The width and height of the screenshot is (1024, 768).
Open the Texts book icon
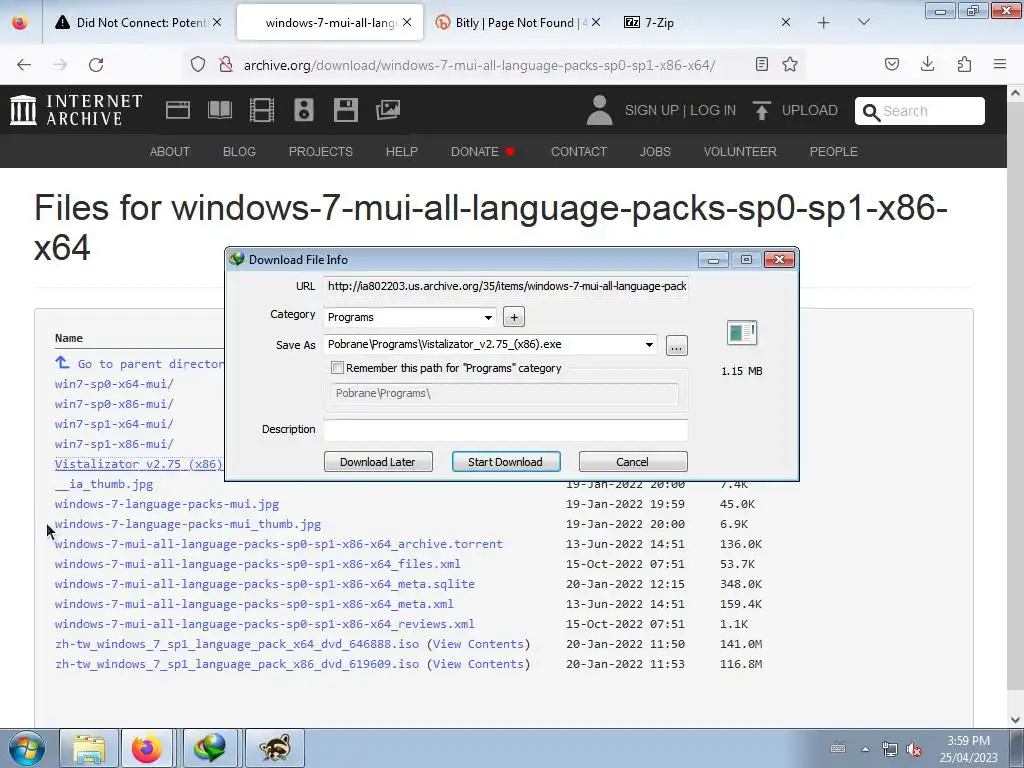pyautogui.click(x=220, y=110)
